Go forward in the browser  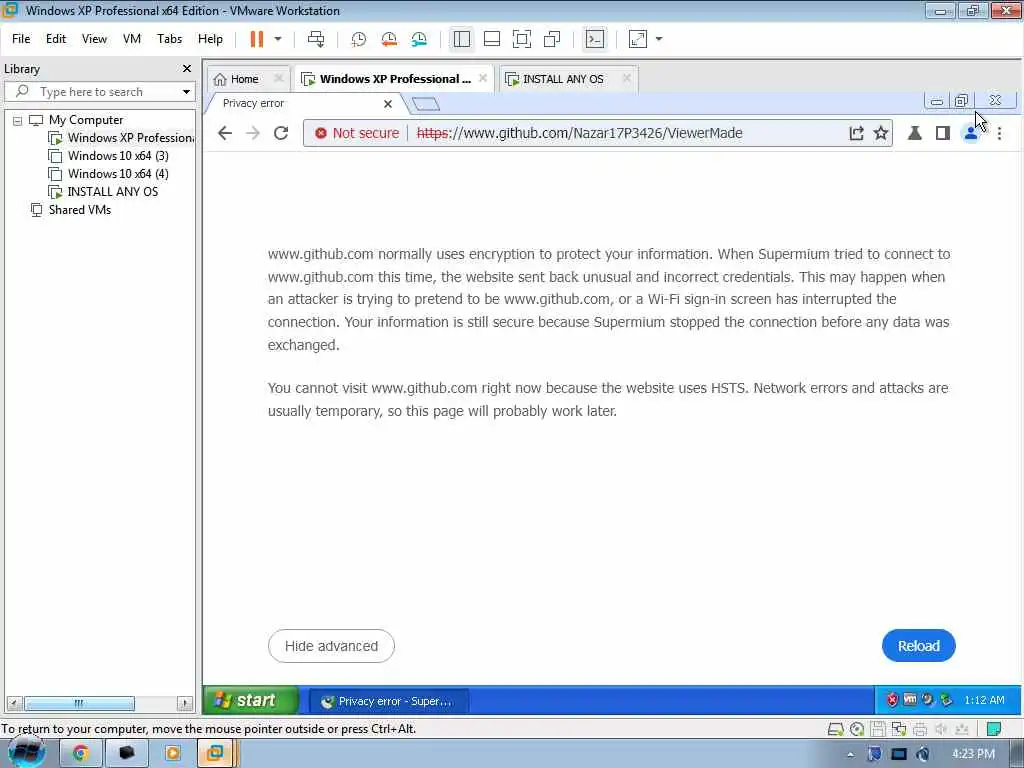[x=253, y=133]
